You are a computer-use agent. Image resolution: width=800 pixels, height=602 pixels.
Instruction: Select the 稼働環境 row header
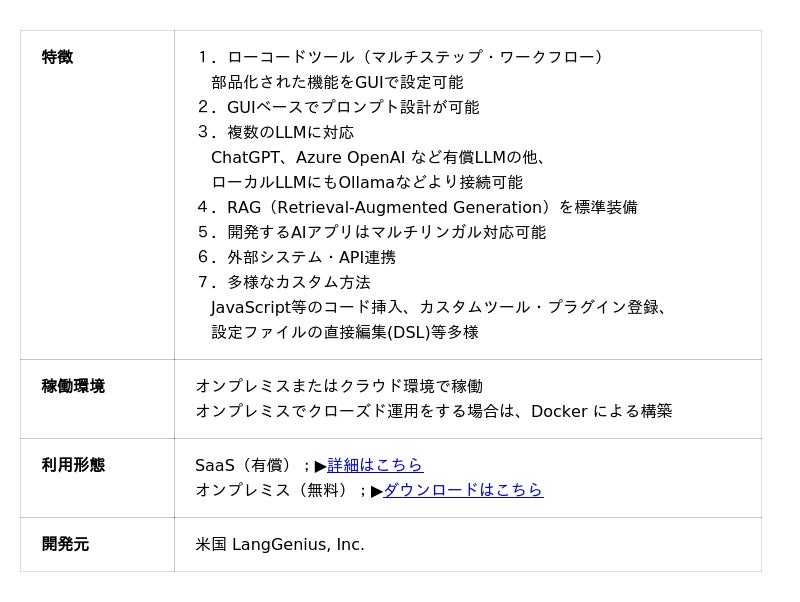click(73, 386)
